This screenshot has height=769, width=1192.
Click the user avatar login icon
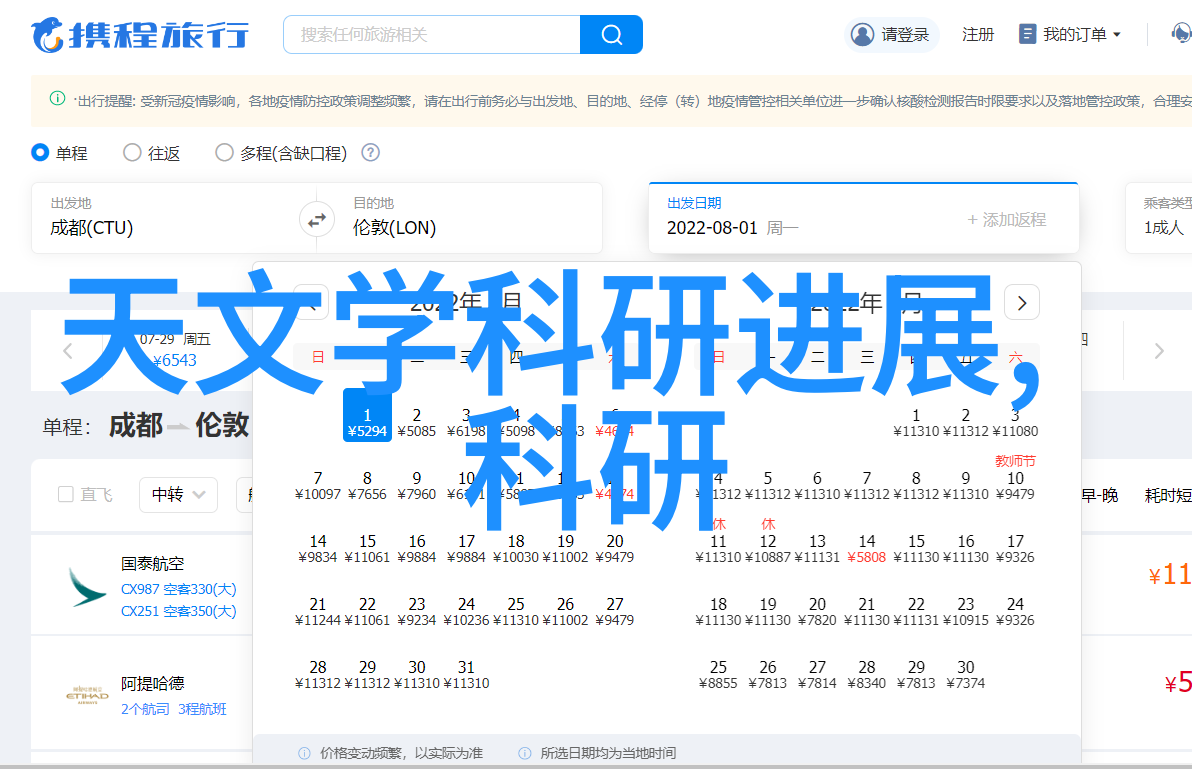point(862,34)
